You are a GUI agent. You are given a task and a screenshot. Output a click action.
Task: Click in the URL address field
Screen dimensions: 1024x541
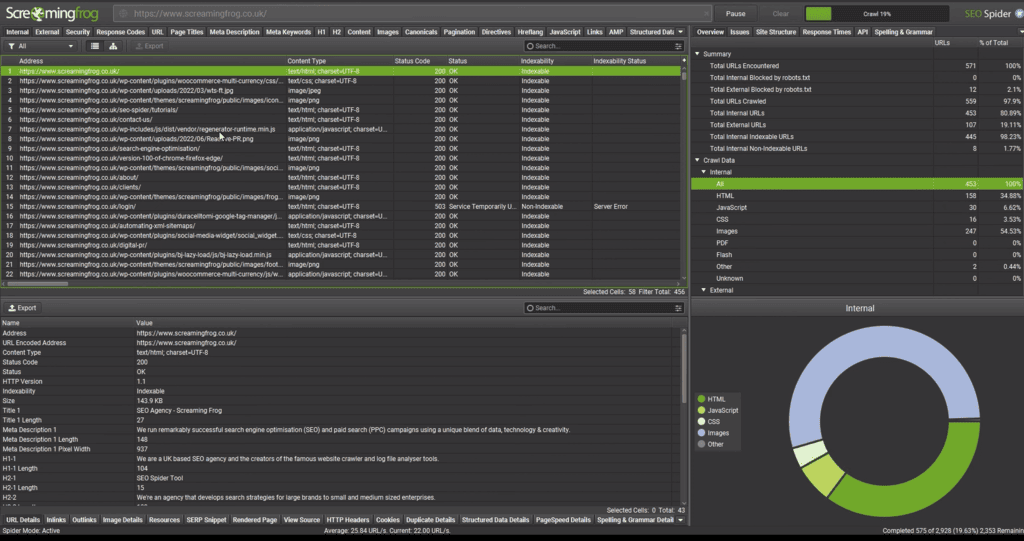tap(411, 13)
